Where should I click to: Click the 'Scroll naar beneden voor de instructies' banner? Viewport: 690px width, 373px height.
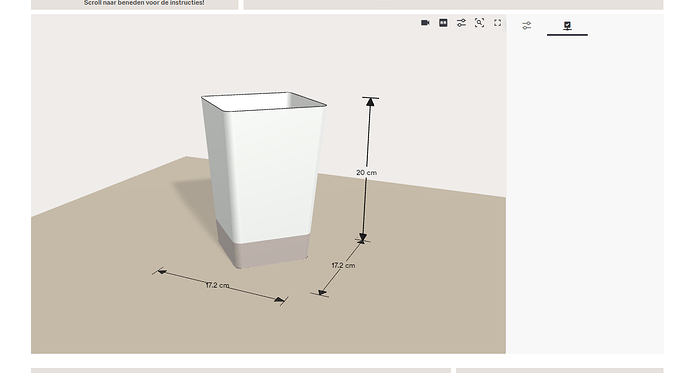(144, 3)
